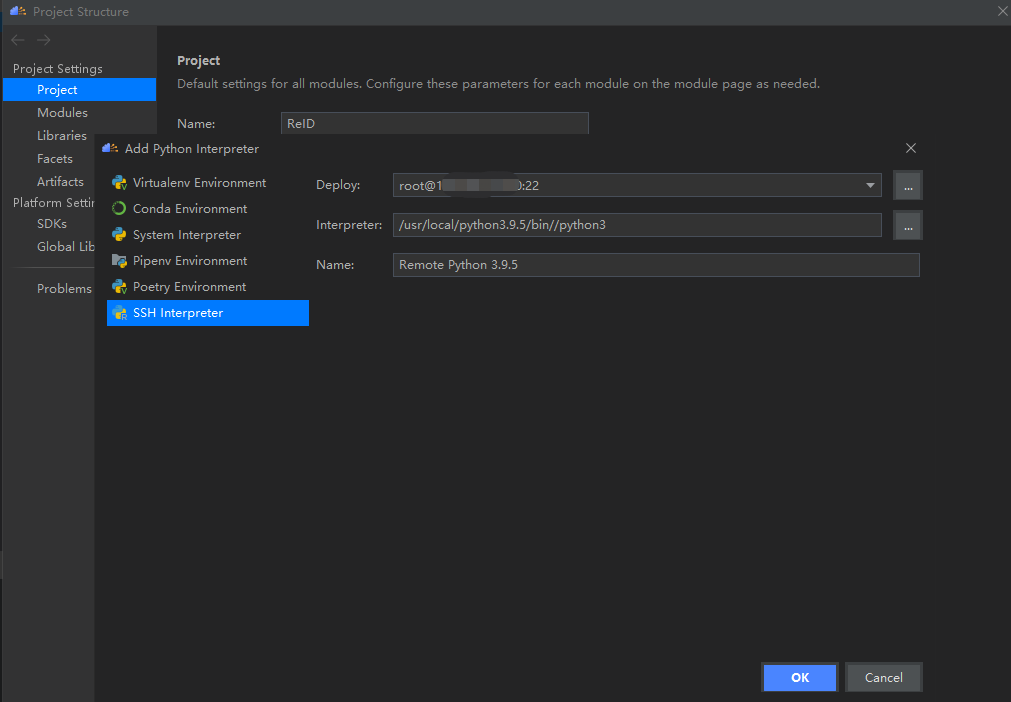Select Modules in Project Settings
Screen dimensions: 1011x702
(x=62, y=113)
